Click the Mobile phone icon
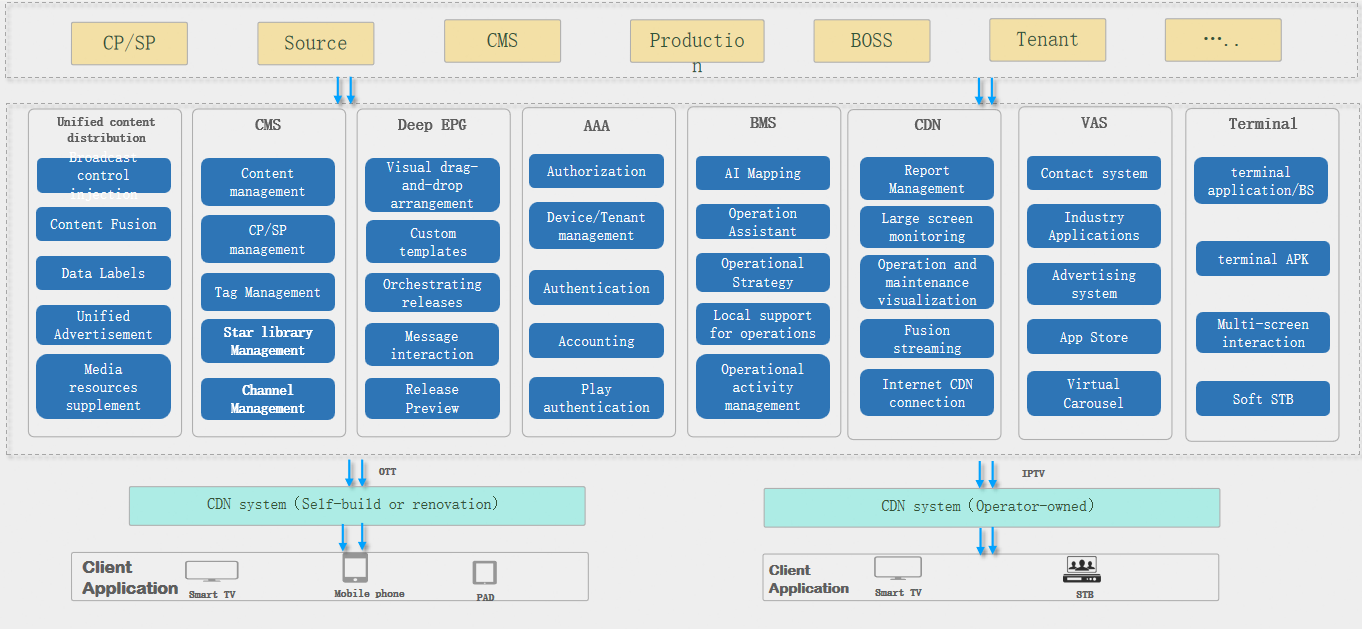 point(355,568)
